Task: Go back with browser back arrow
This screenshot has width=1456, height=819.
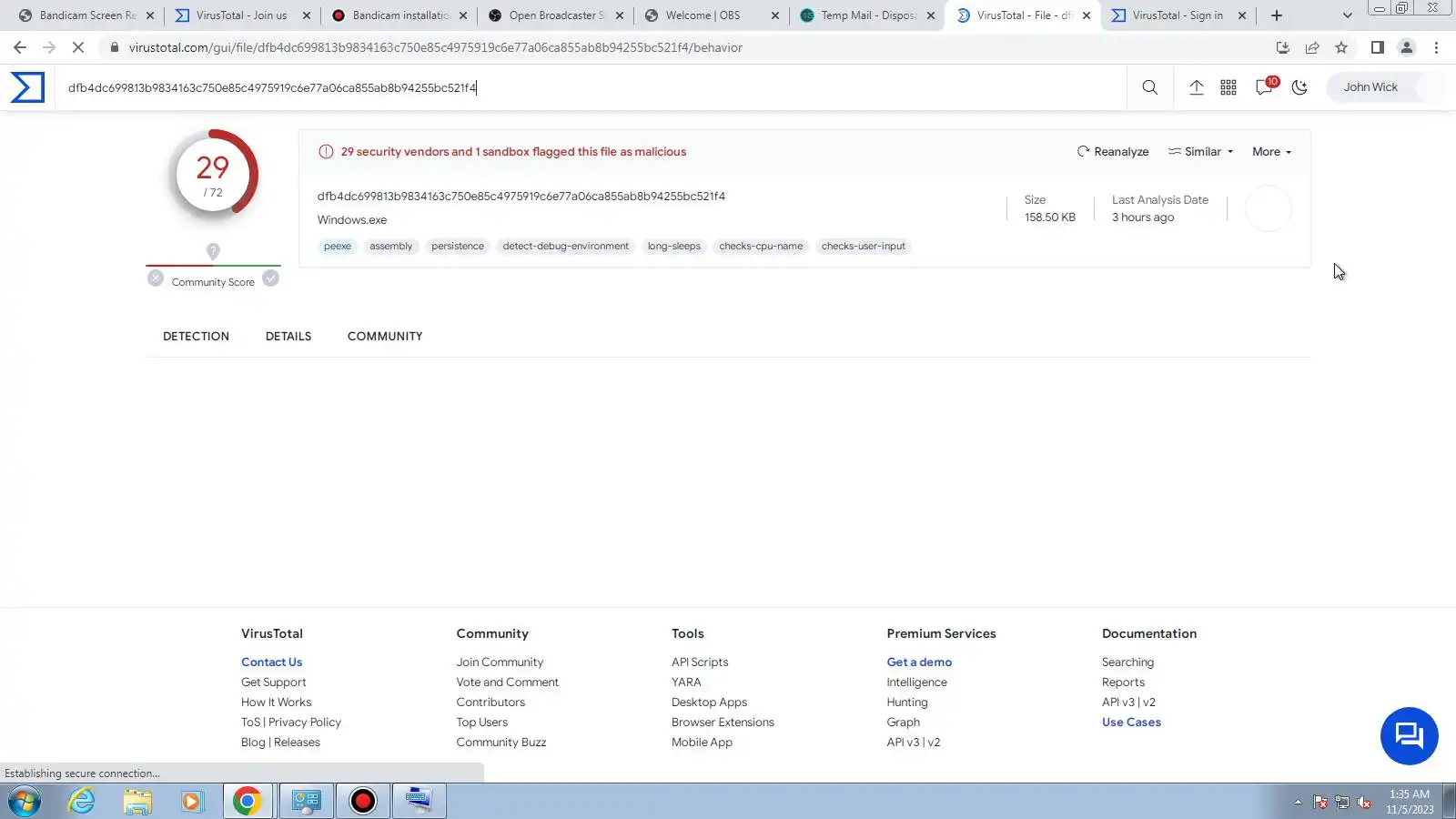Action: pos(20,47)
